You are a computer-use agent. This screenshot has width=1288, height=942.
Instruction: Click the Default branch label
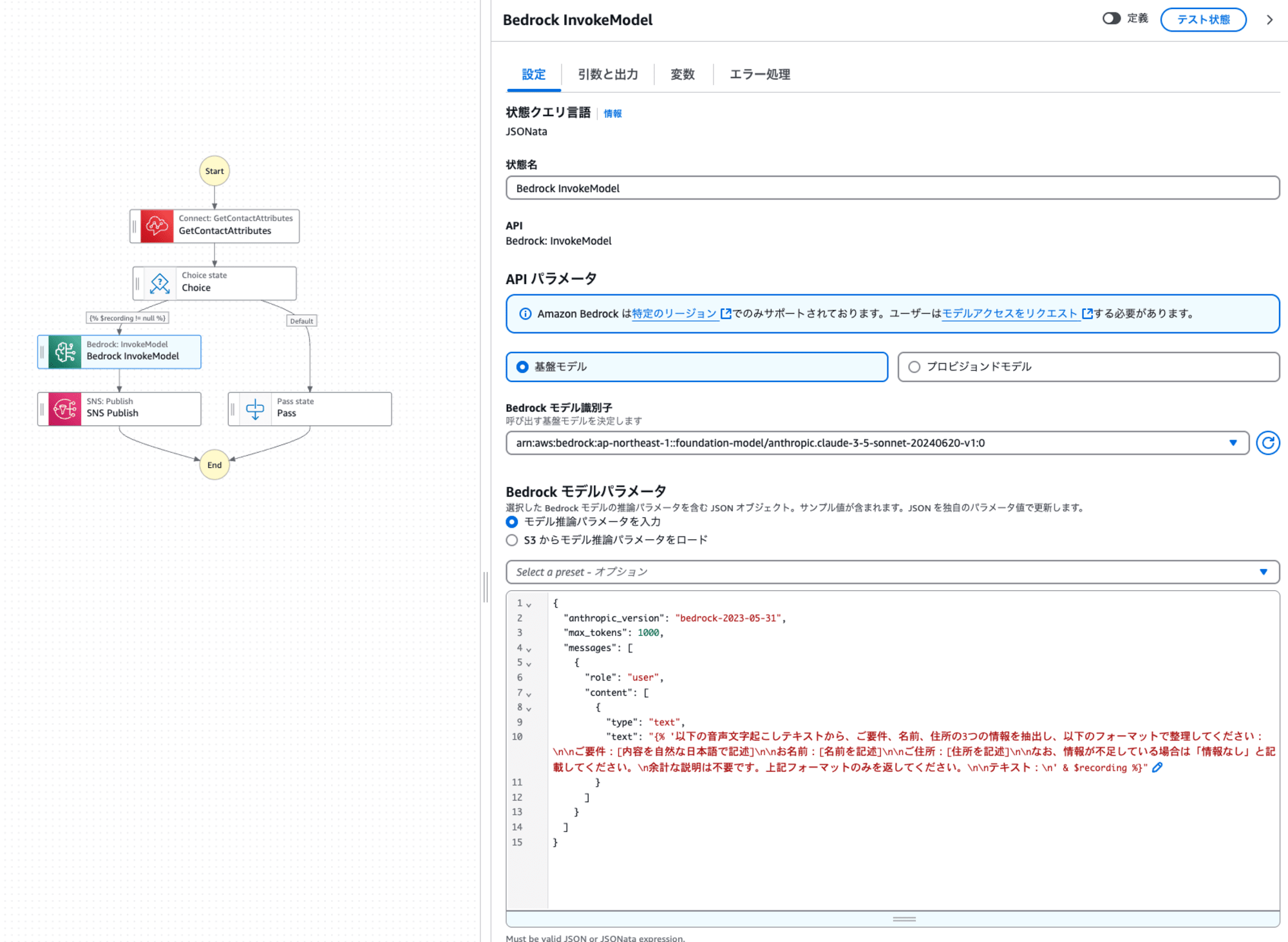click(301, 321)
